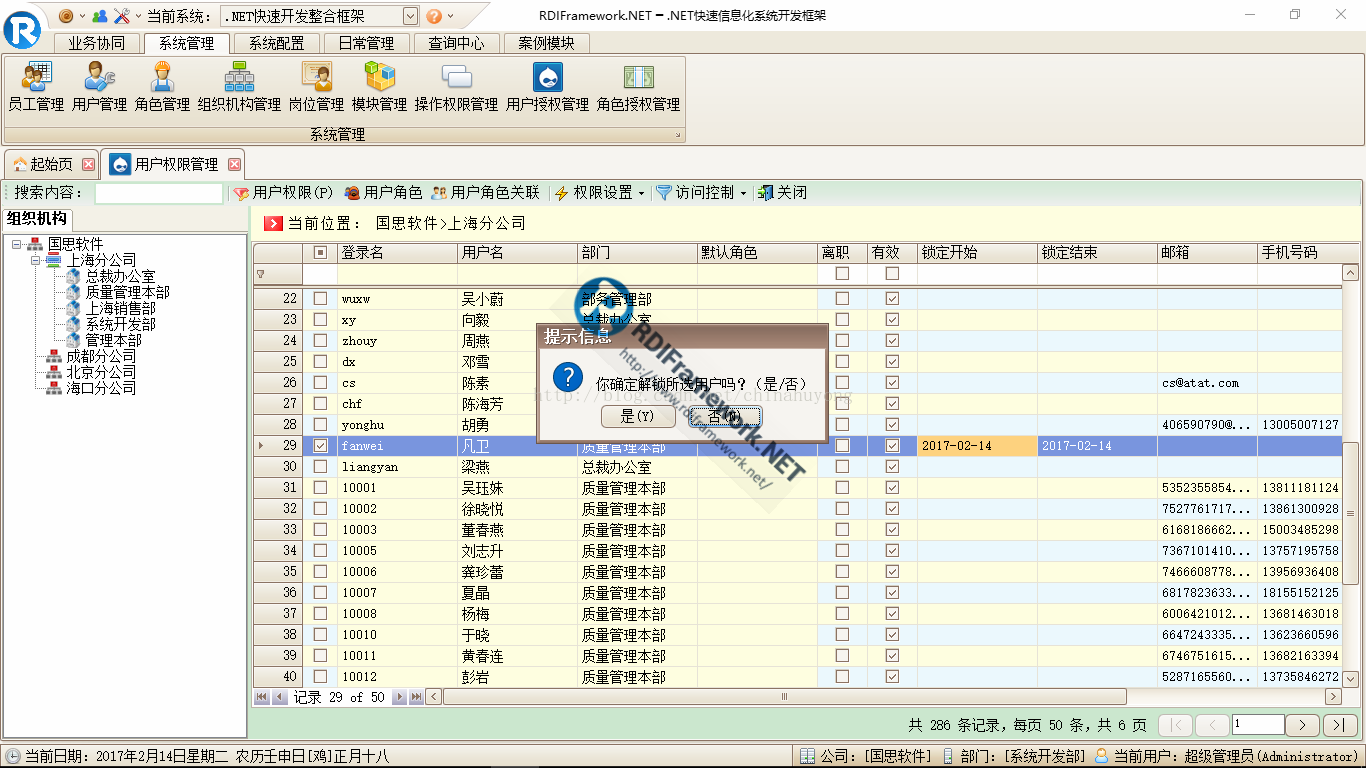Click 用户权限(P) toolbar button
1366x768 pixels.
pyautogui.click(x=283, y=193)
